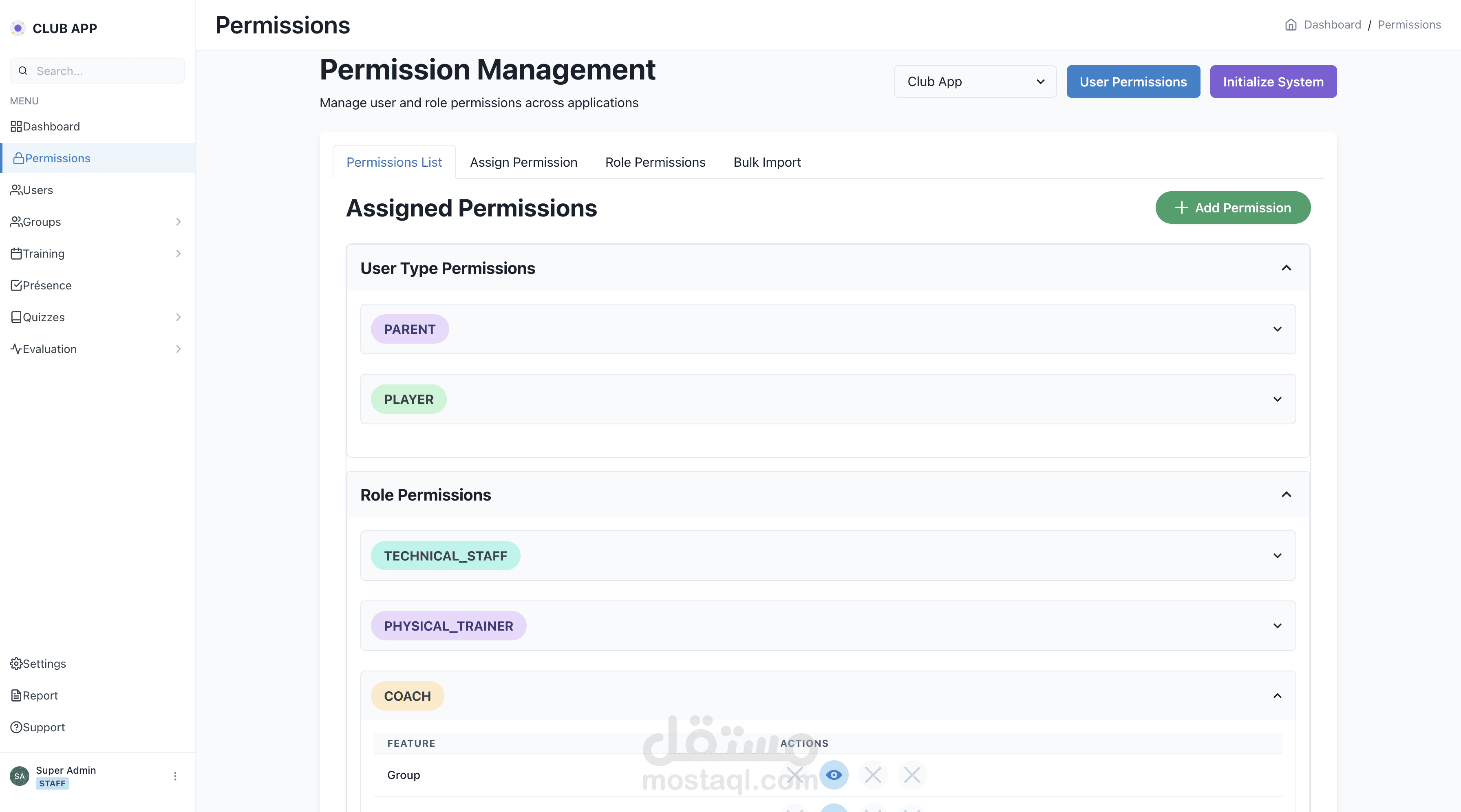Toggle the last X action for Group row
The width and height of the screenshot is (1461, 812).
(x=912, y=774)
